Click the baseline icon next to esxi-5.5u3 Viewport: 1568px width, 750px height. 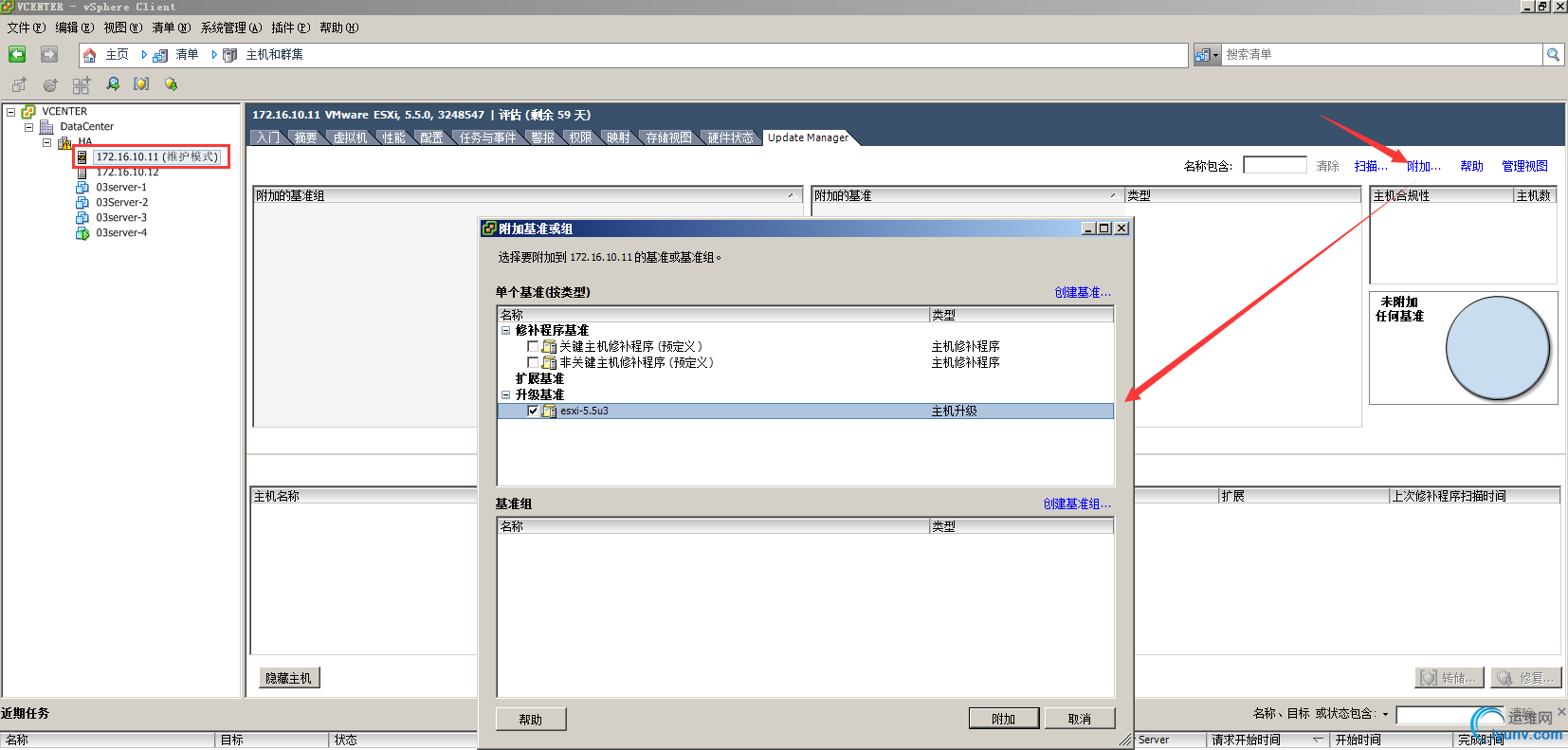(550, 412)
